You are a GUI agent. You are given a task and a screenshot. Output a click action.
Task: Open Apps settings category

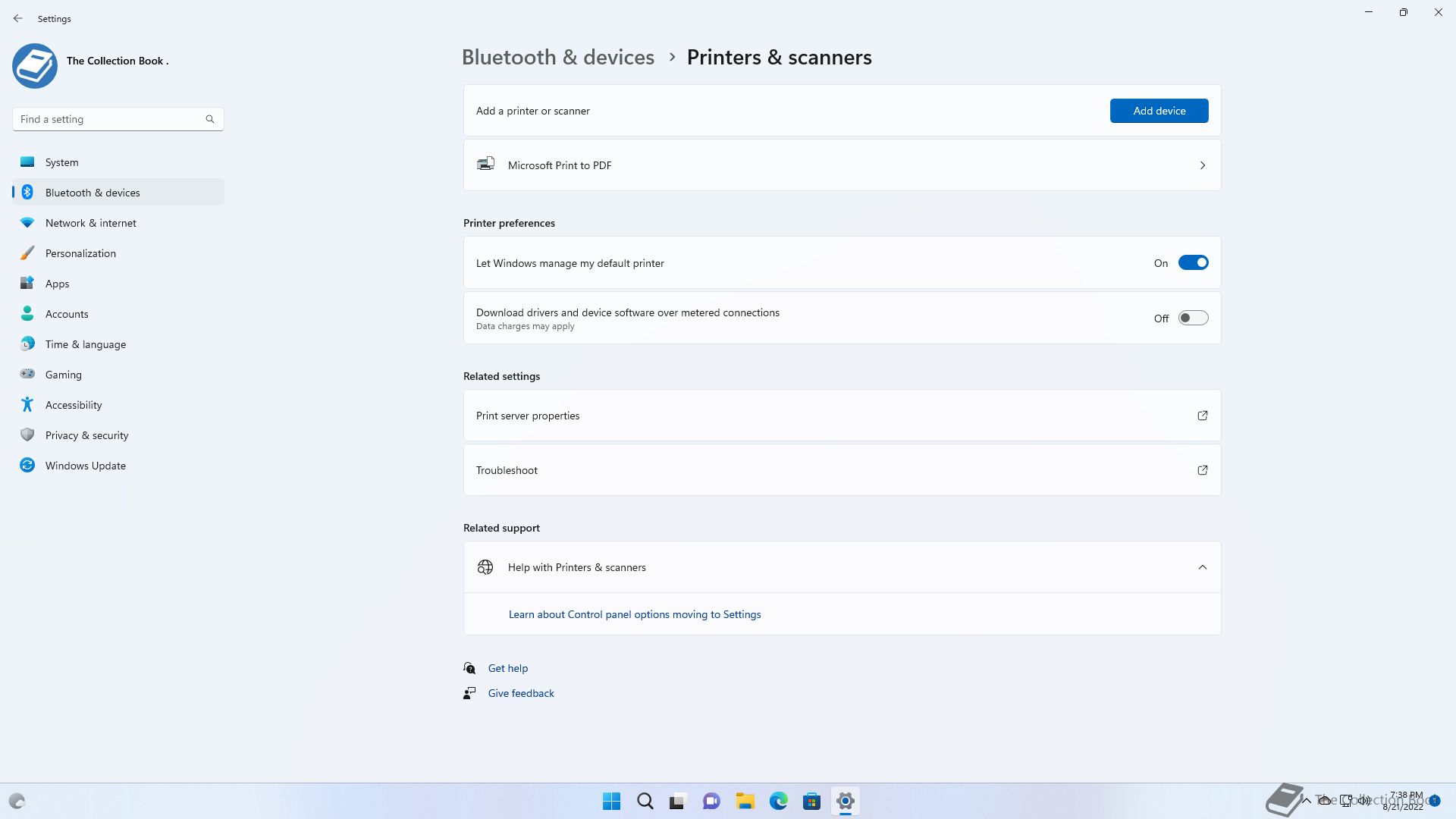pyautogui.click(x=118, y=283)
